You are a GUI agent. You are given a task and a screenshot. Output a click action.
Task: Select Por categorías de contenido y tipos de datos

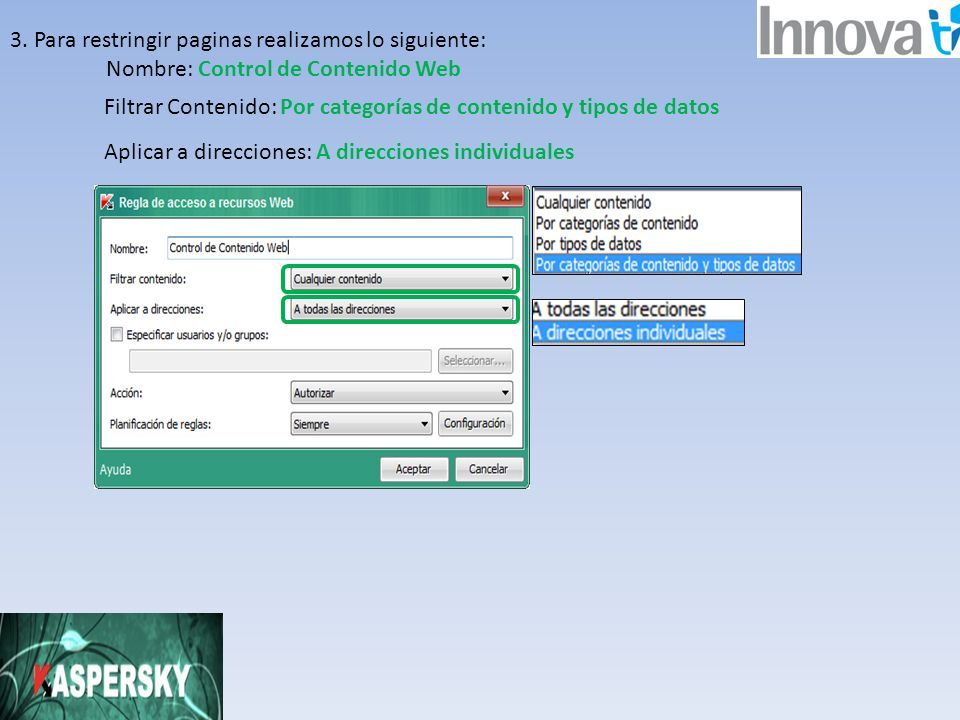click(x=667, y=264)
